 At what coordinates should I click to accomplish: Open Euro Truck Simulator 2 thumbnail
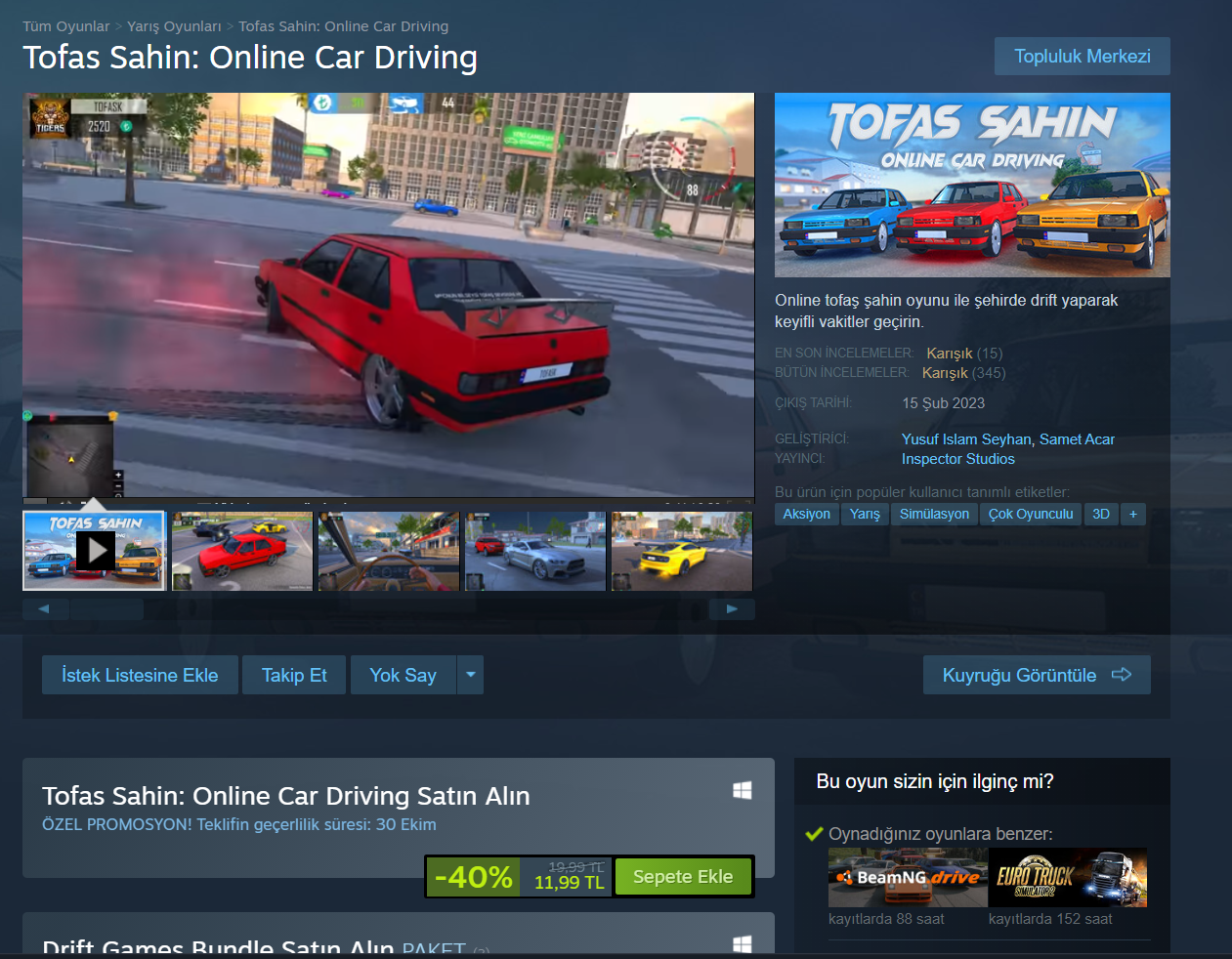coord(1068,877)
